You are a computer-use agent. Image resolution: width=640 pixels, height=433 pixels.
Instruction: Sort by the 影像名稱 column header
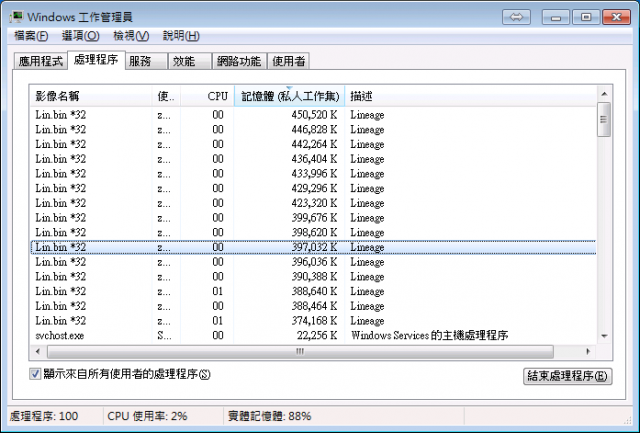91,96
